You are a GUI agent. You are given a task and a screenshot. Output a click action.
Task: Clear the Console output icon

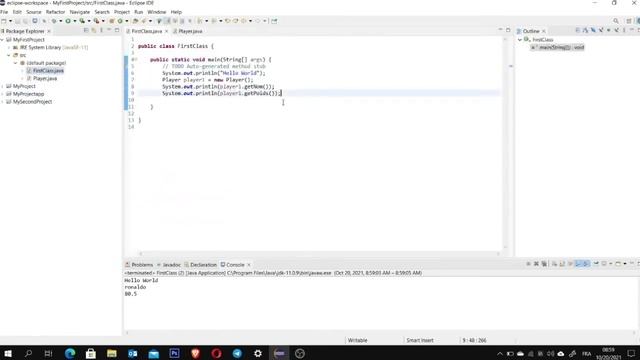pyautogui.click(x=555, y=264)
